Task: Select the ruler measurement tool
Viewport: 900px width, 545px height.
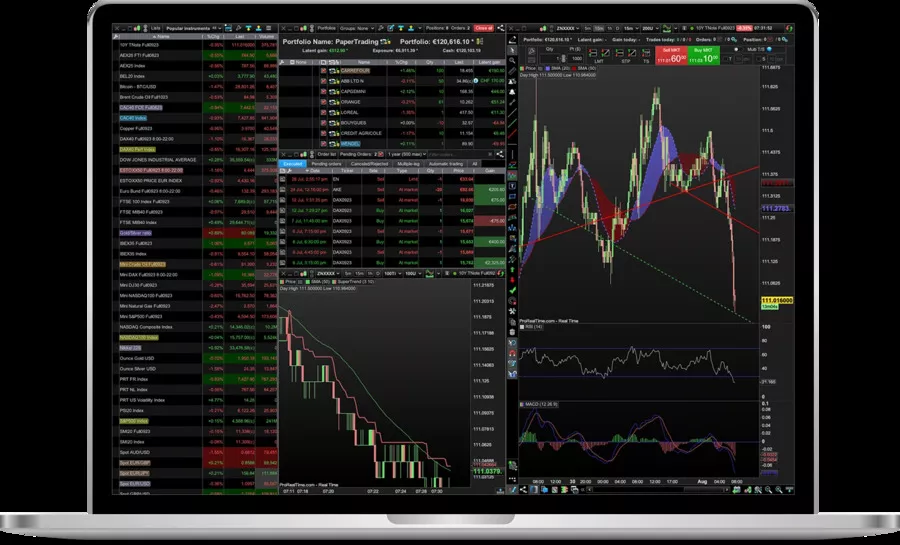Action: tap(513, 71)
